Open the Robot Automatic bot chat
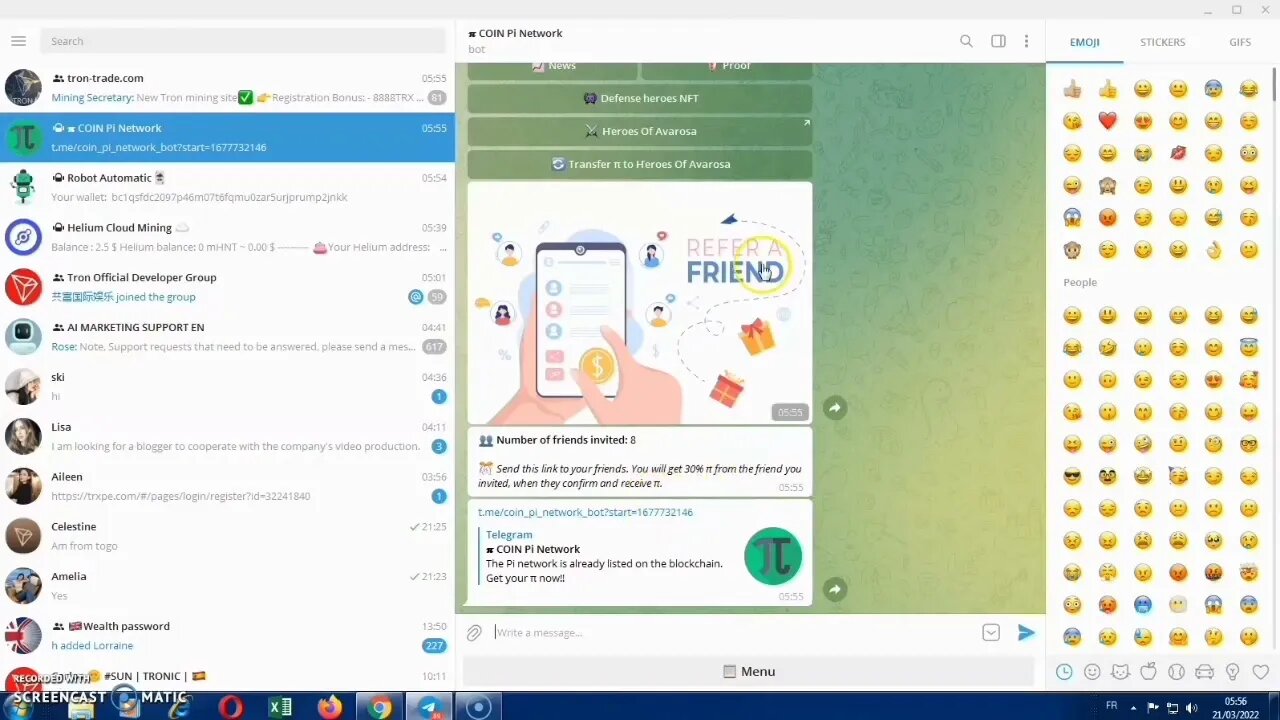This screenshot has width=1280, height=720. [227, 187]
